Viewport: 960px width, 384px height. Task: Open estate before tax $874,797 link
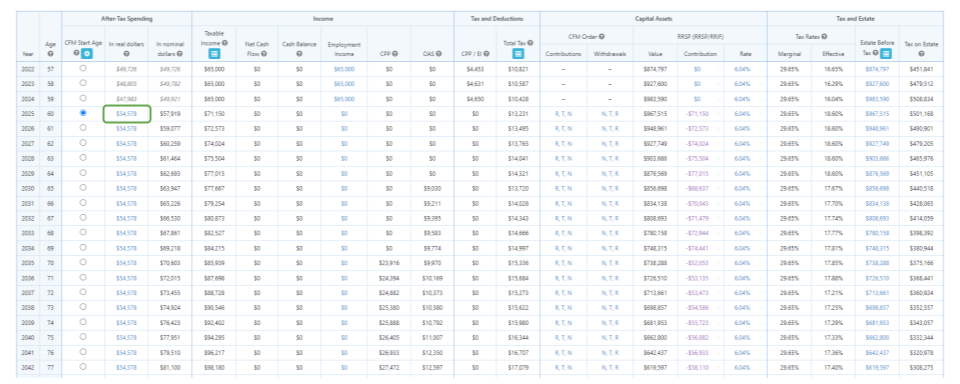[876, 69]
